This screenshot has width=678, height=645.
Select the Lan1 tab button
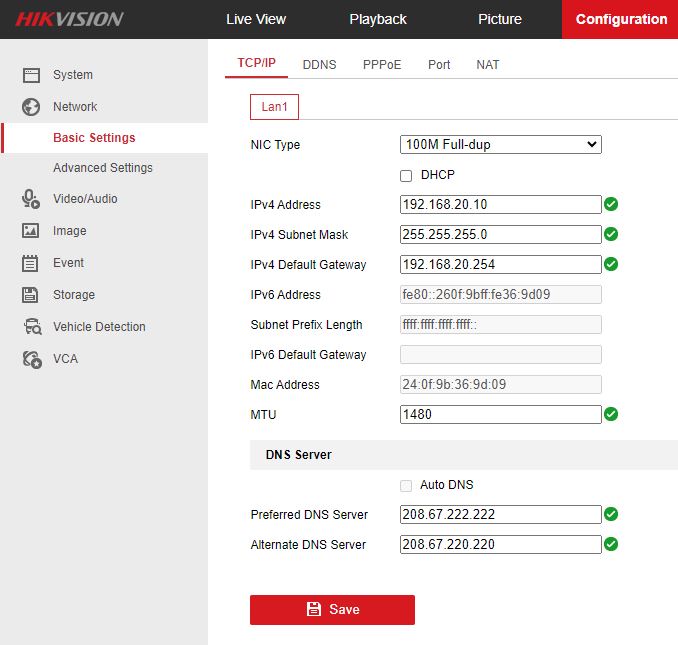274,106
